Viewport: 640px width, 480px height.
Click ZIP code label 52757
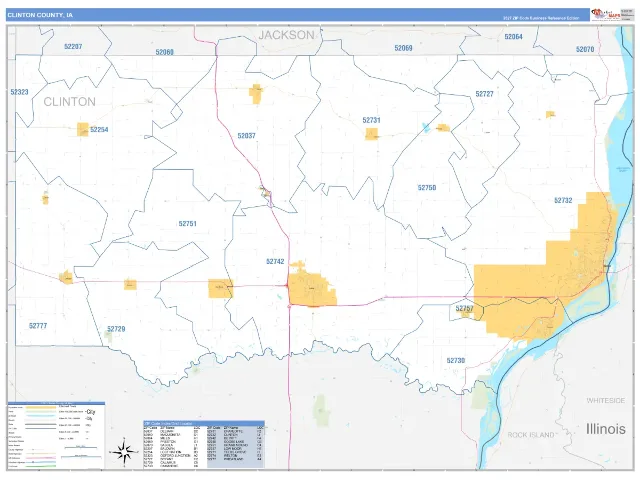[464, 308]
